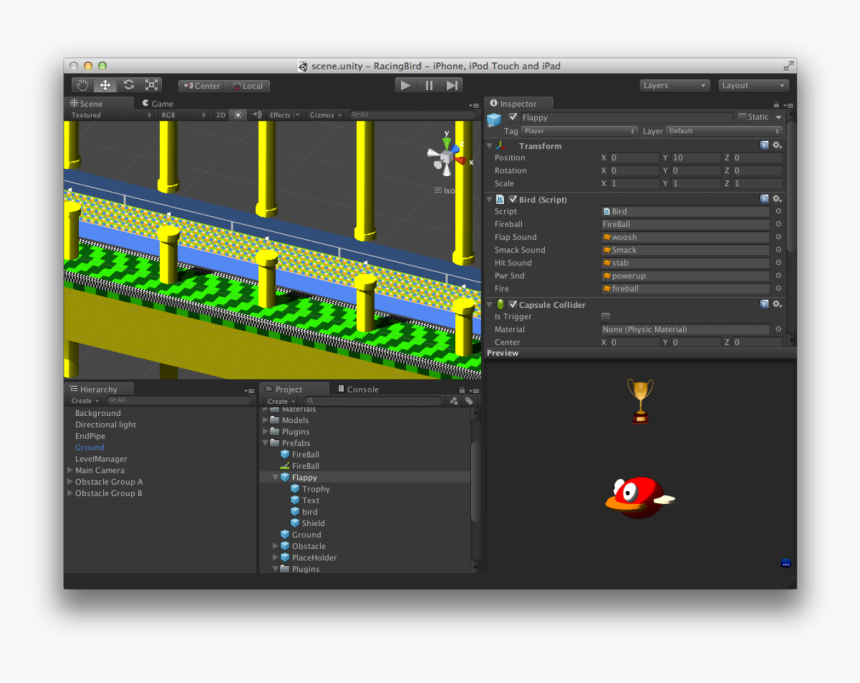Viewport: 860px width, 683px height.
Task: Open Hierarchy Create menu
Action: 85,401
